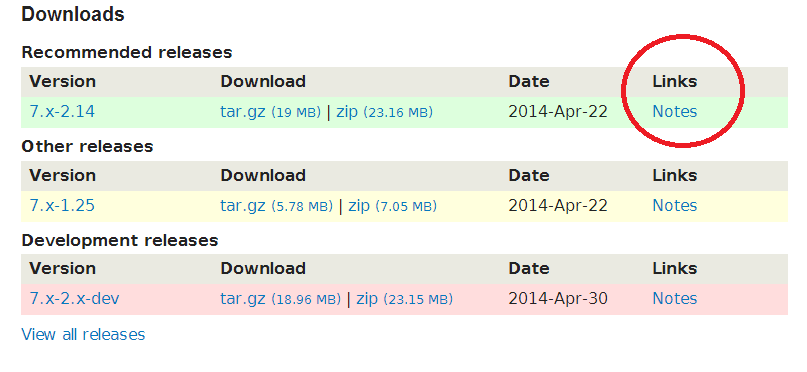
Task: Open Notes for the recommended 7.x-2.14 release
Action: pos(675,112)
